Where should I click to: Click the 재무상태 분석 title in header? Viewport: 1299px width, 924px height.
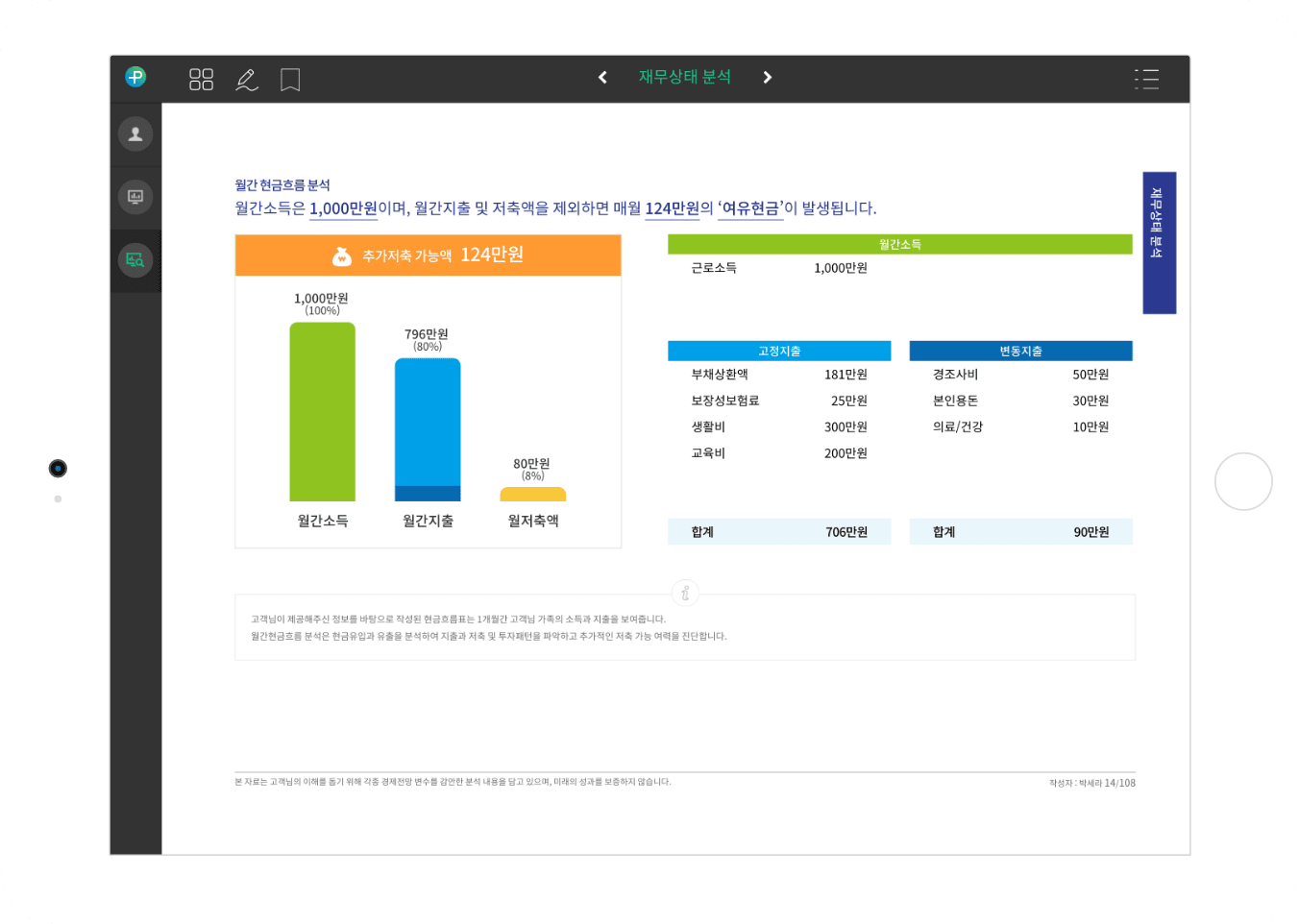pos(685,77)
